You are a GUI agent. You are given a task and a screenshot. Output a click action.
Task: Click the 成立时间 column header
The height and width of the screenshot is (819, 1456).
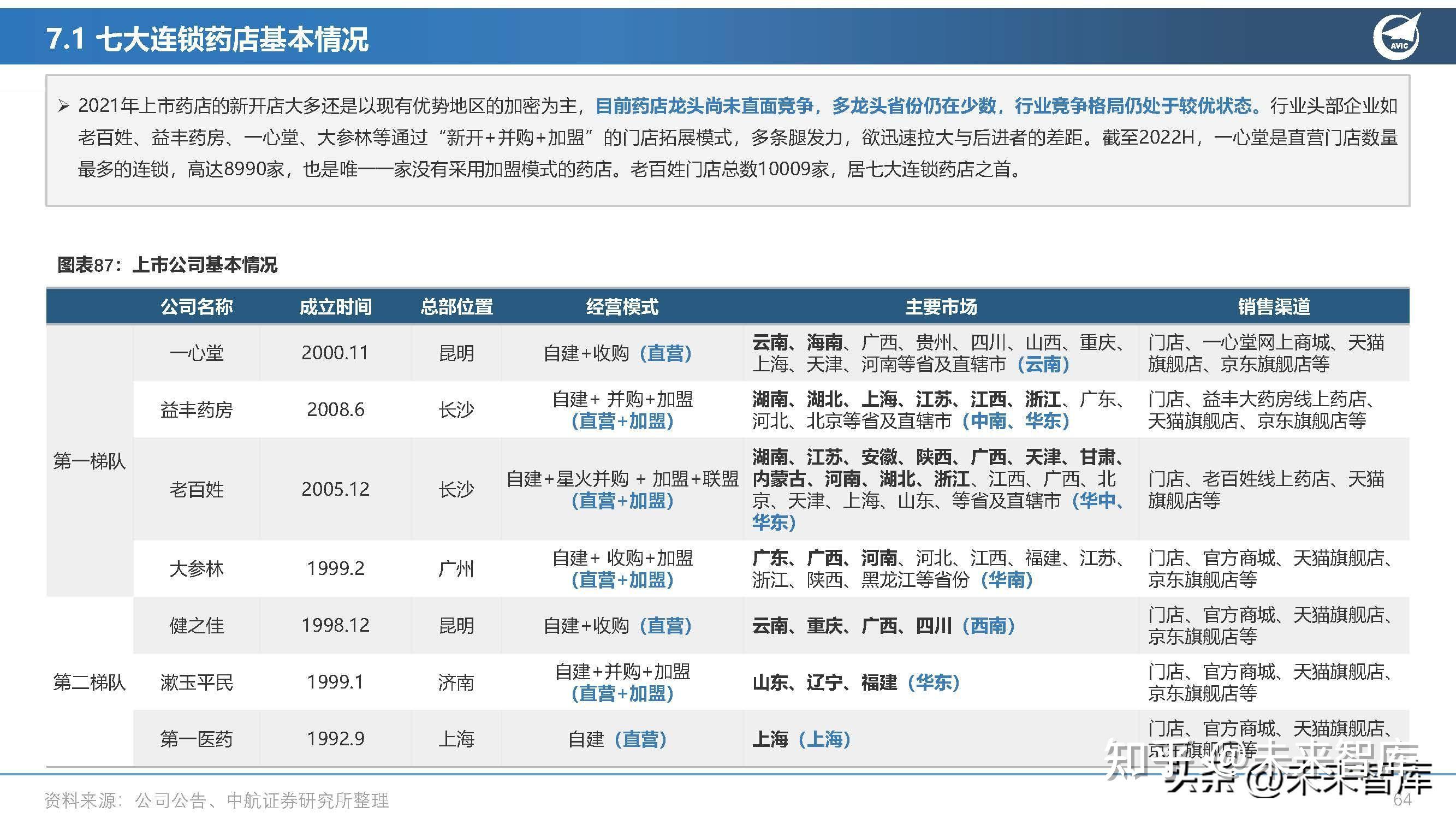pos(335,306)
